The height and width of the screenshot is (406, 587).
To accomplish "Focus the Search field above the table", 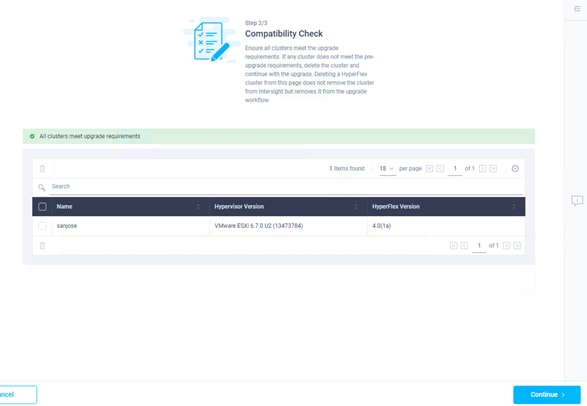I will (x=286, y=186).
